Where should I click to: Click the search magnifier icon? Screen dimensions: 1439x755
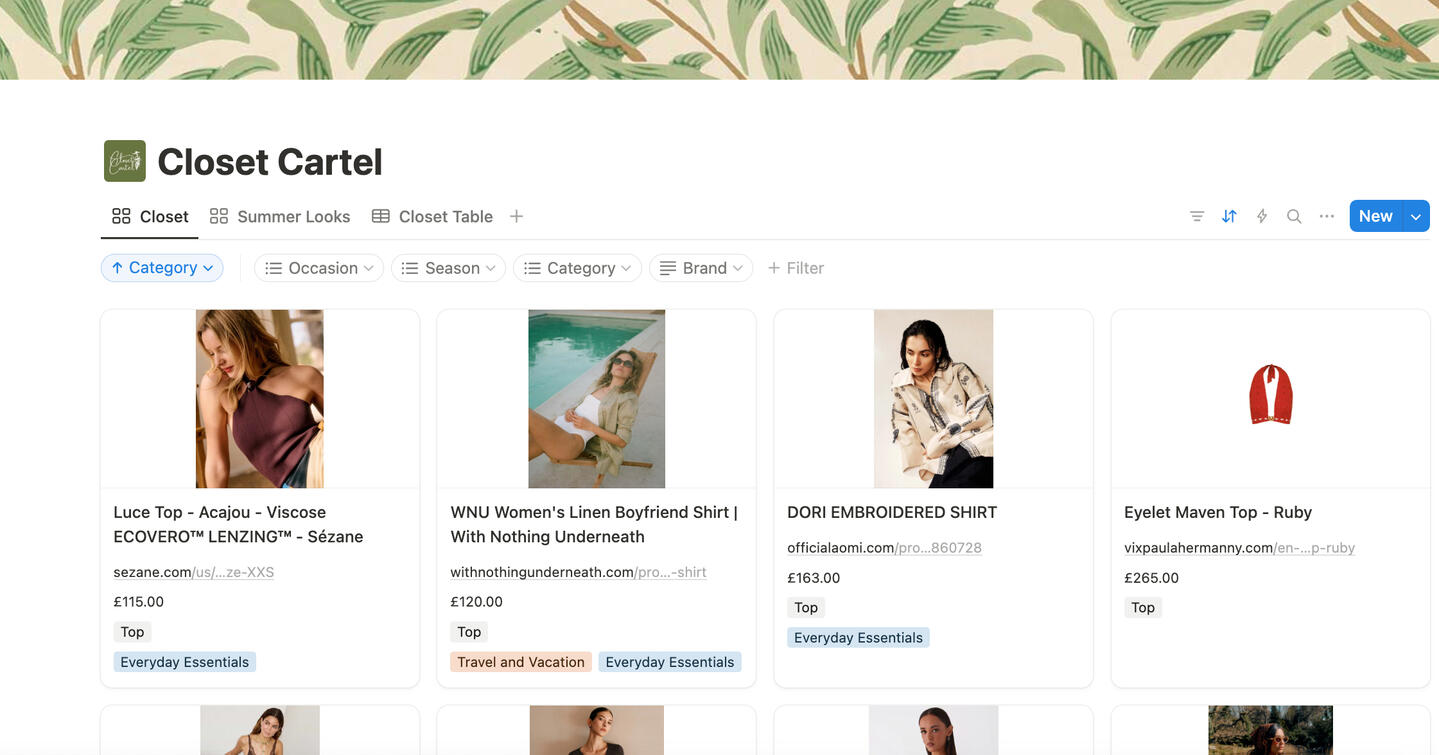[1294, 216]
